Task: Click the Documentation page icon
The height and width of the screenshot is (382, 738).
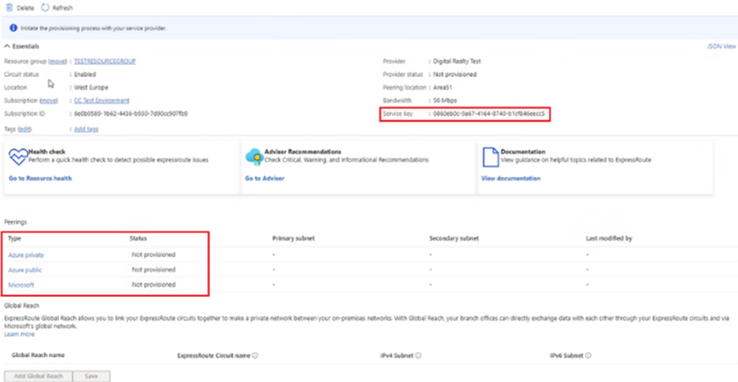Action: click(x=490, y=158)
